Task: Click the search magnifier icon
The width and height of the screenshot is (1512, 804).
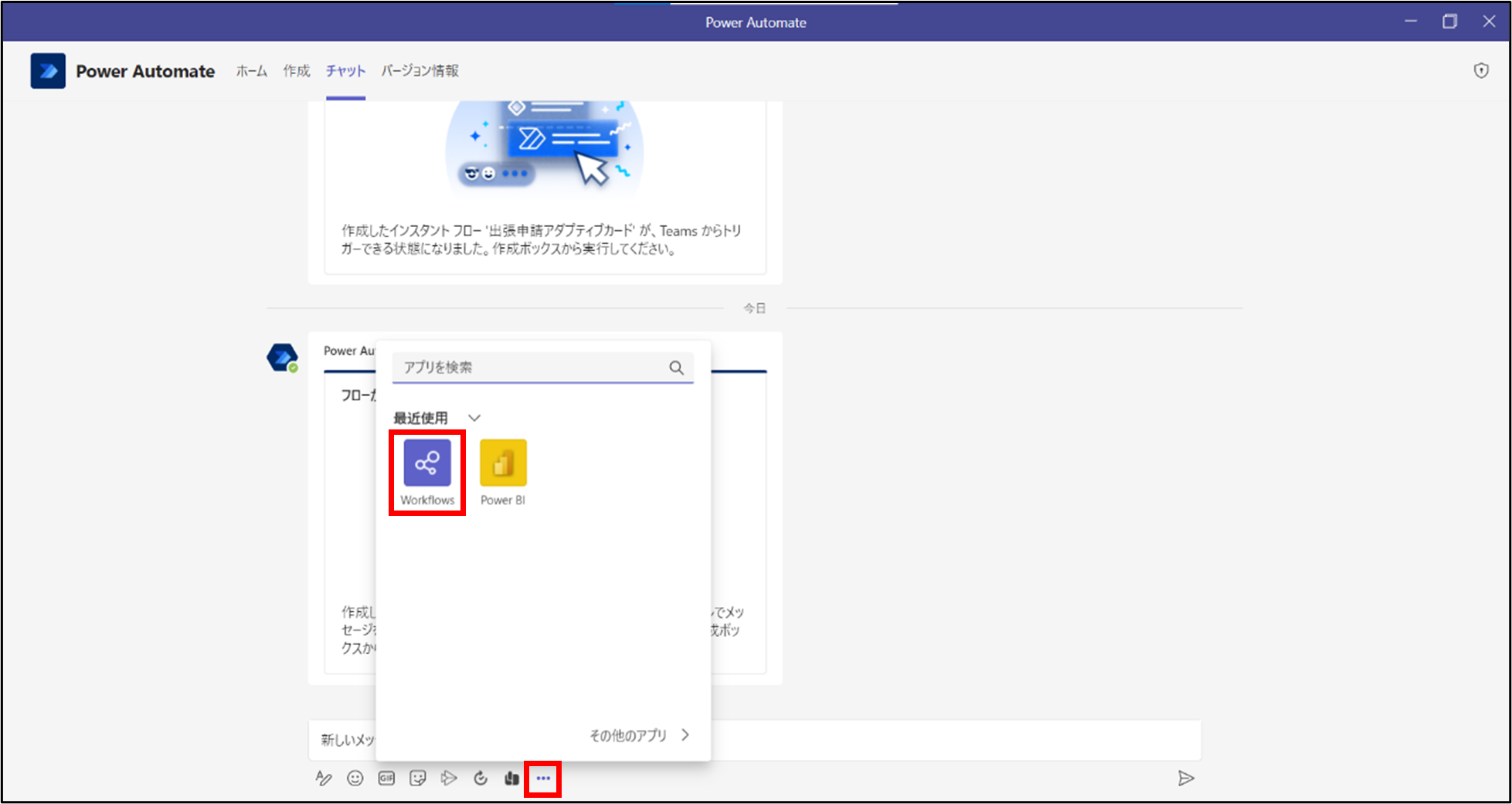Action: click(676, 368)
